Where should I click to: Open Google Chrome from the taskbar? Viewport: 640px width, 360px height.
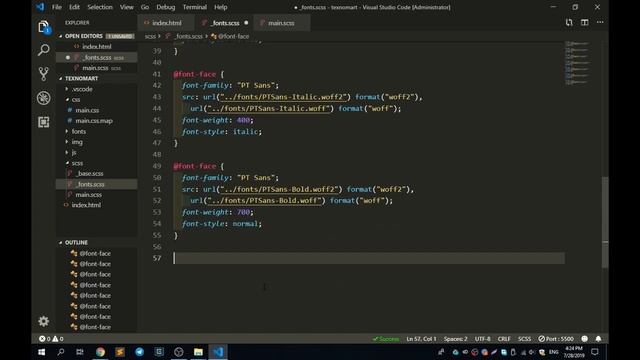click(100, 352)
